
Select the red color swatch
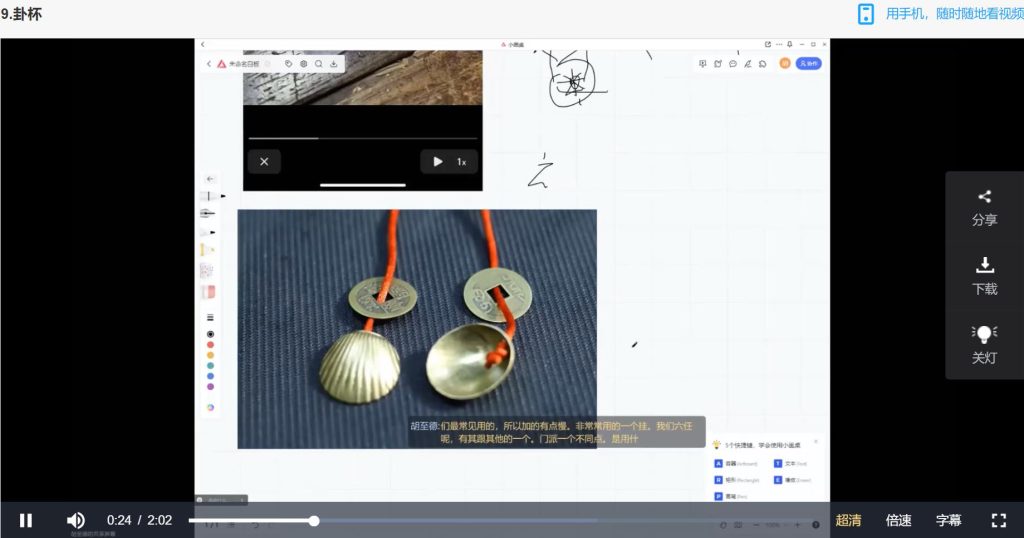(210, 345)
